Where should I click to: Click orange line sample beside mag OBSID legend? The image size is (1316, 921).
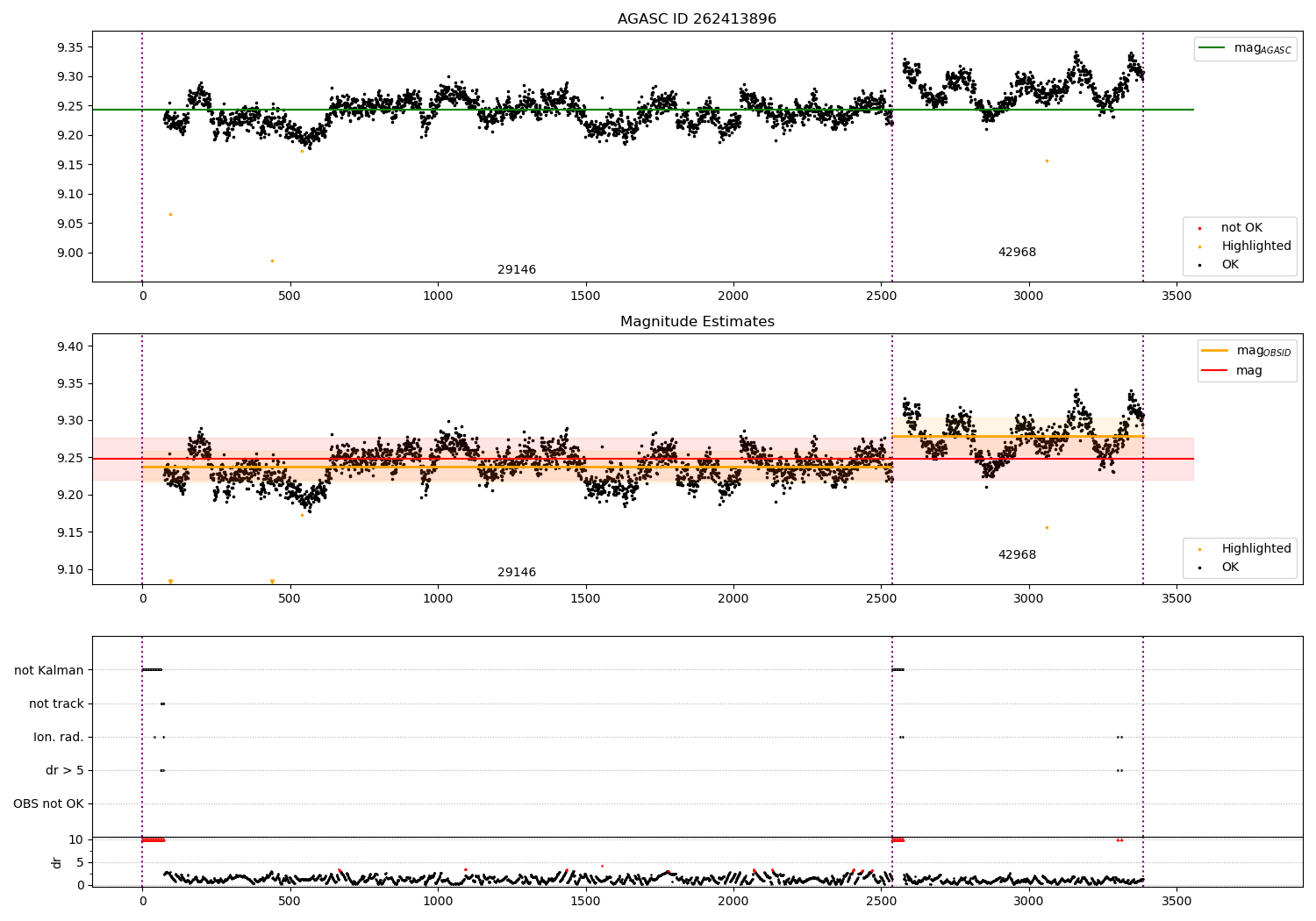point(1215,351)
